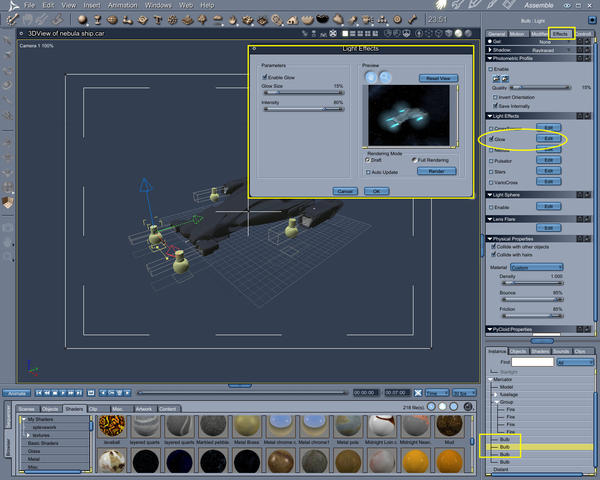Enable the Stars light effect
600x480 pixels.
(x=491, y=172)
